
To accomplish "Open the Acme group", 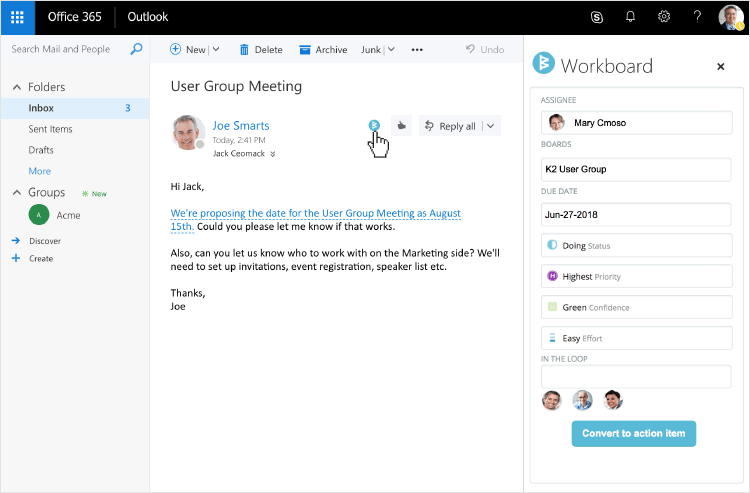I will pyautogui.click(x=68, y=215).
